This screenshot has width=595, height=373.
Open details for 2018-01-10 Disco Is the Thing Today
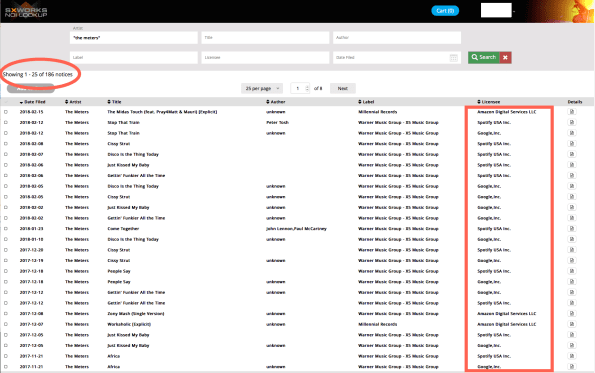pyautogui.click(x=571, y=239)
